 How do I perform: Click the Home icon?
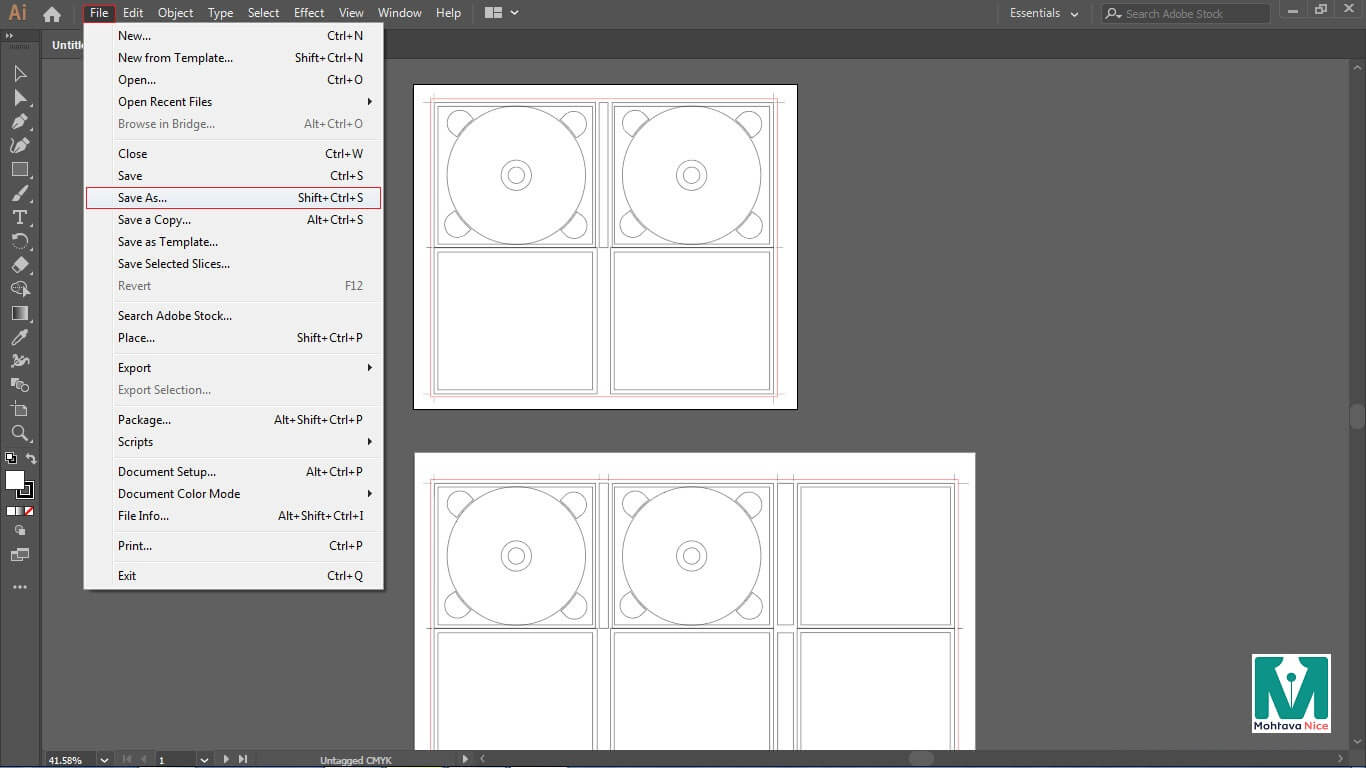[x=52, y=14]
